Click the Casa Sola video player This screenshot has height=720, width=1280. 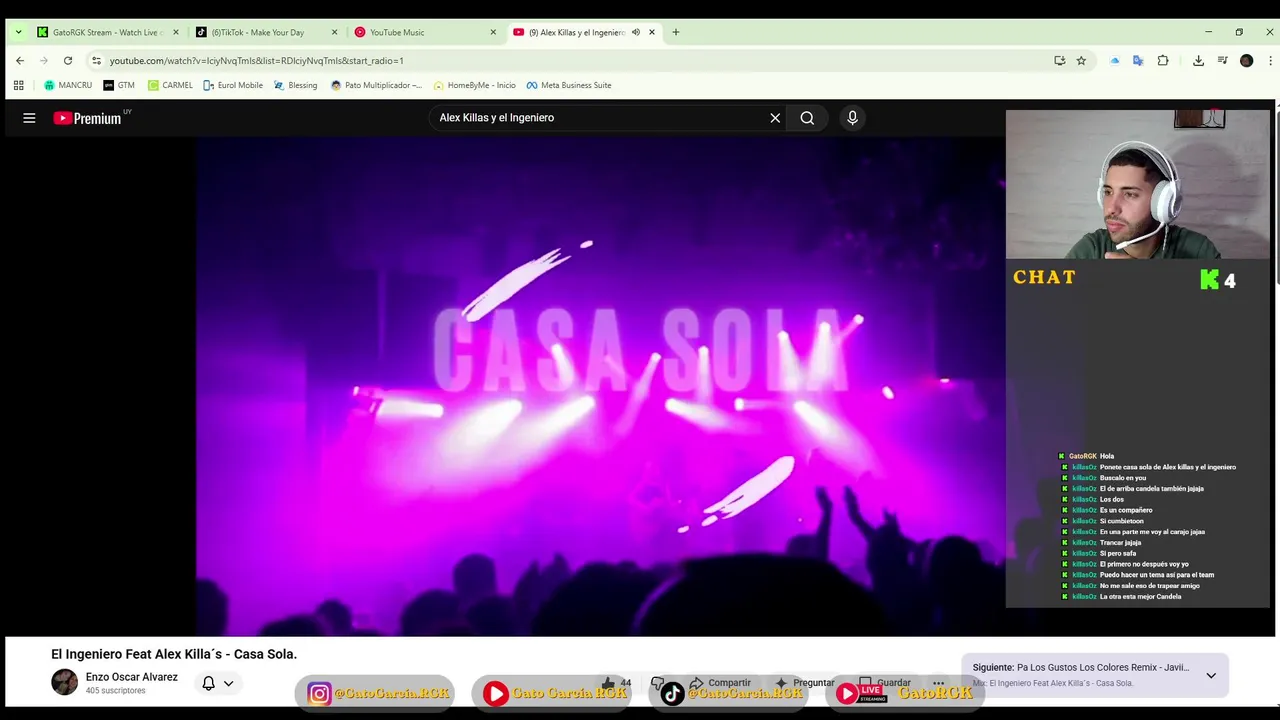coord(600,385)
